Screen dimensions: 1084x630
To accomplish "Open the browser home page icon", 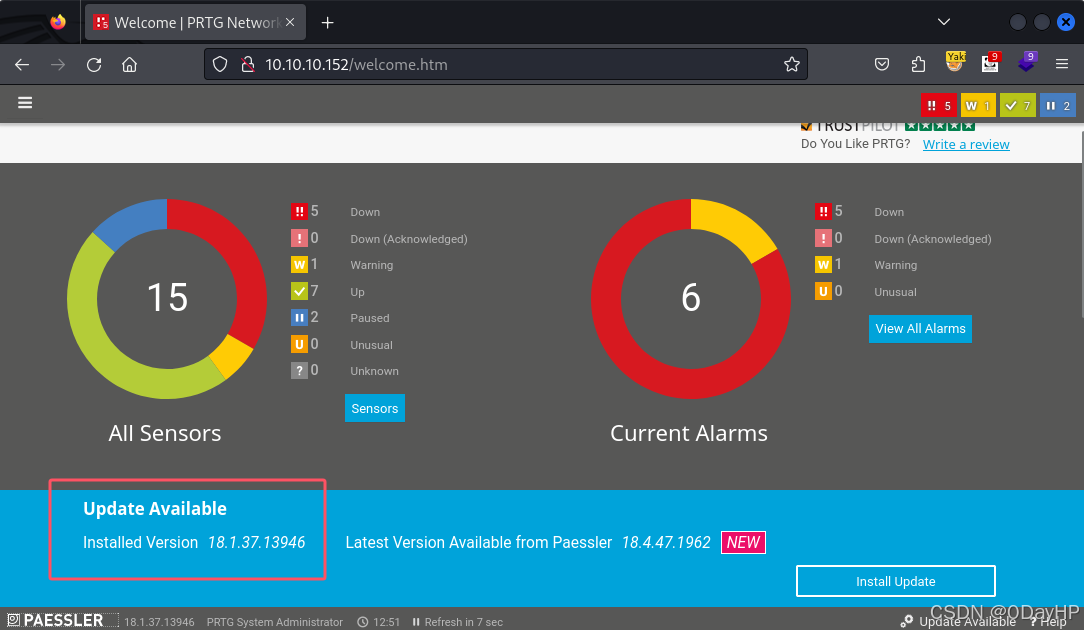I will 129,64.
